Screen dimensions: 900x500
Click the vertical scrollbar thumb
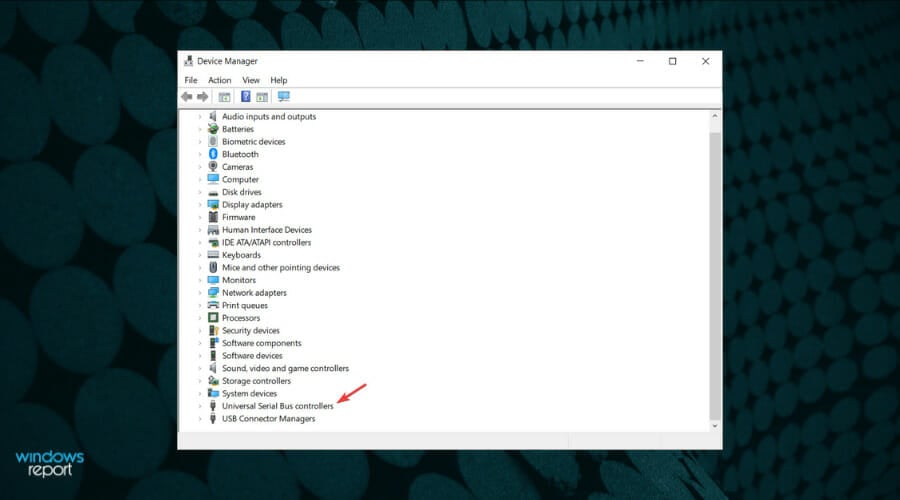715,276
